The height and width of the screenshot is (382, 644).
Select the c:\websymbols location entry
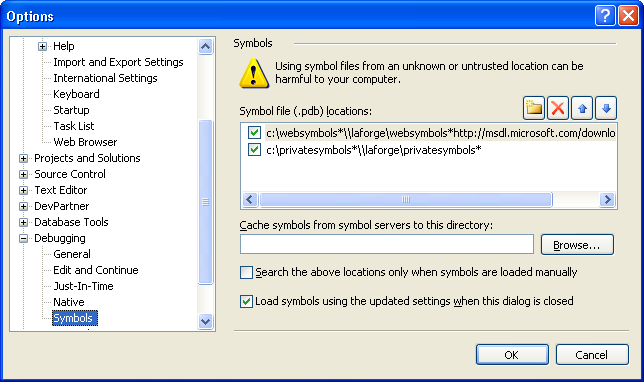coord(441,133)
